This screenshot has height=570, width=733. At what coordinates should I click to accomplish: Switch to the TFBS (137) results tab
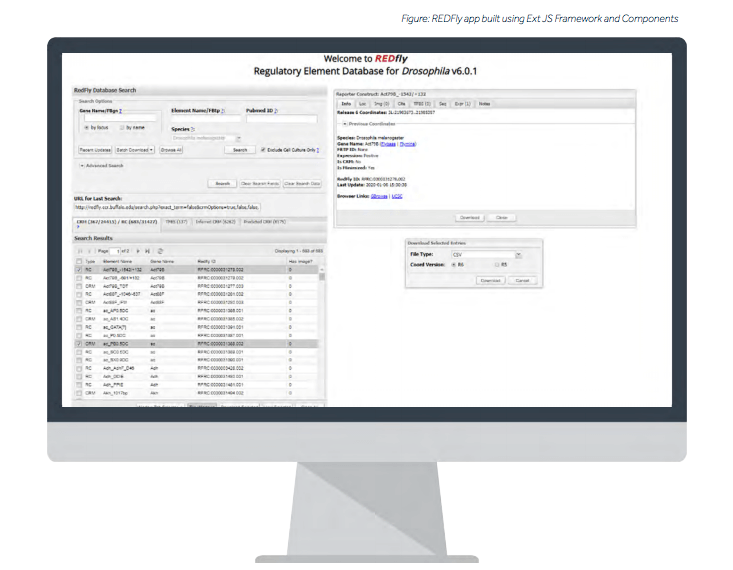176,222
